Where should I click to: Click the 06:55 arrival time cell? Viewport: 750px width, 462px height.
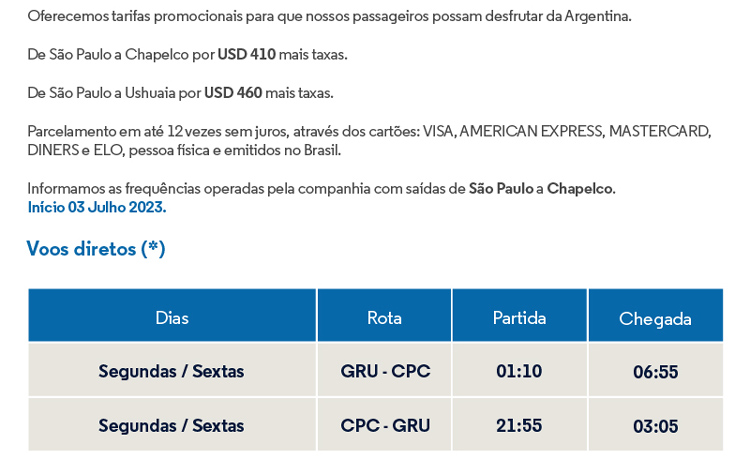(655, 370)
